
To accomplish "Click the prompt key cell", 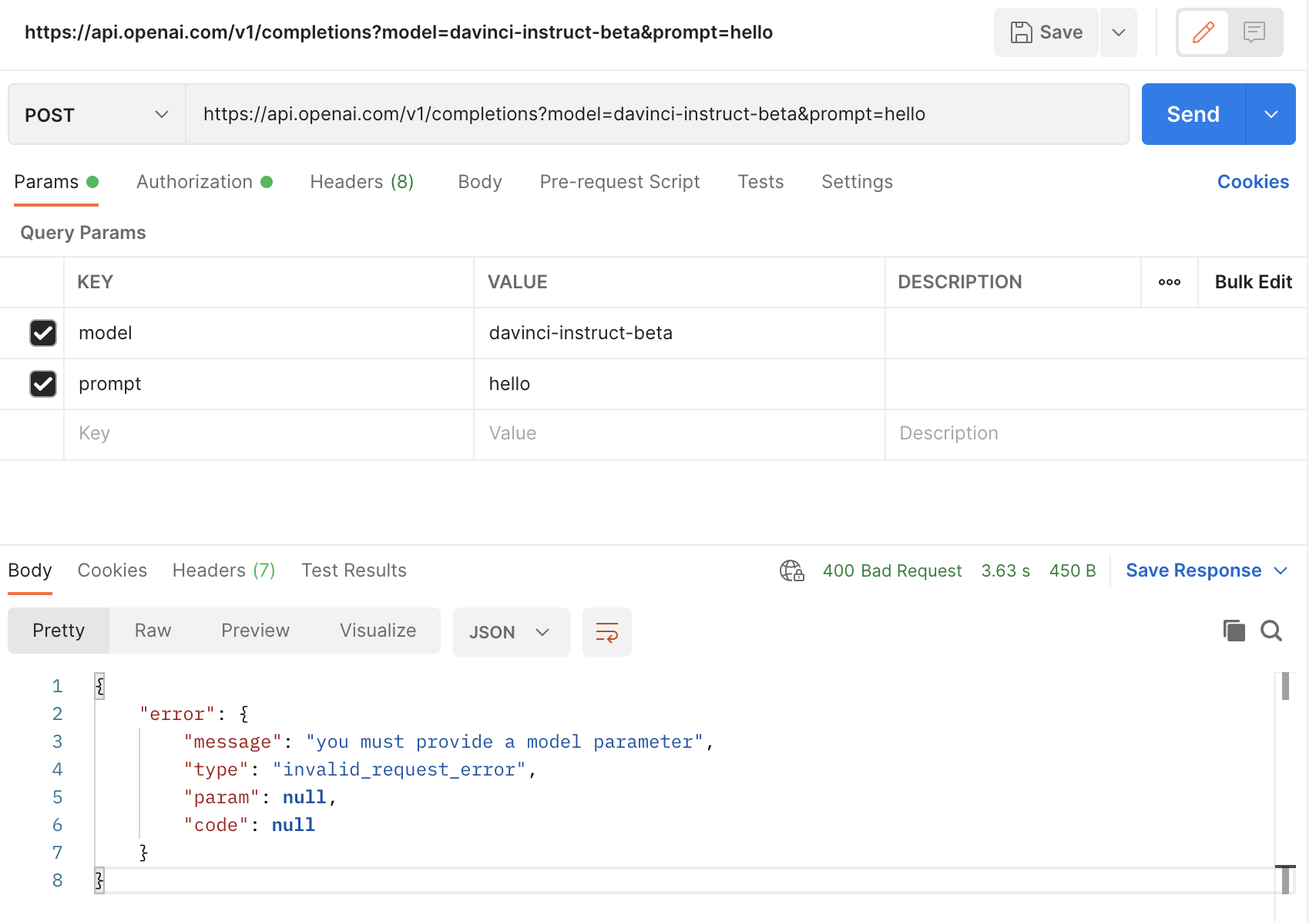I will click(268, 384).
